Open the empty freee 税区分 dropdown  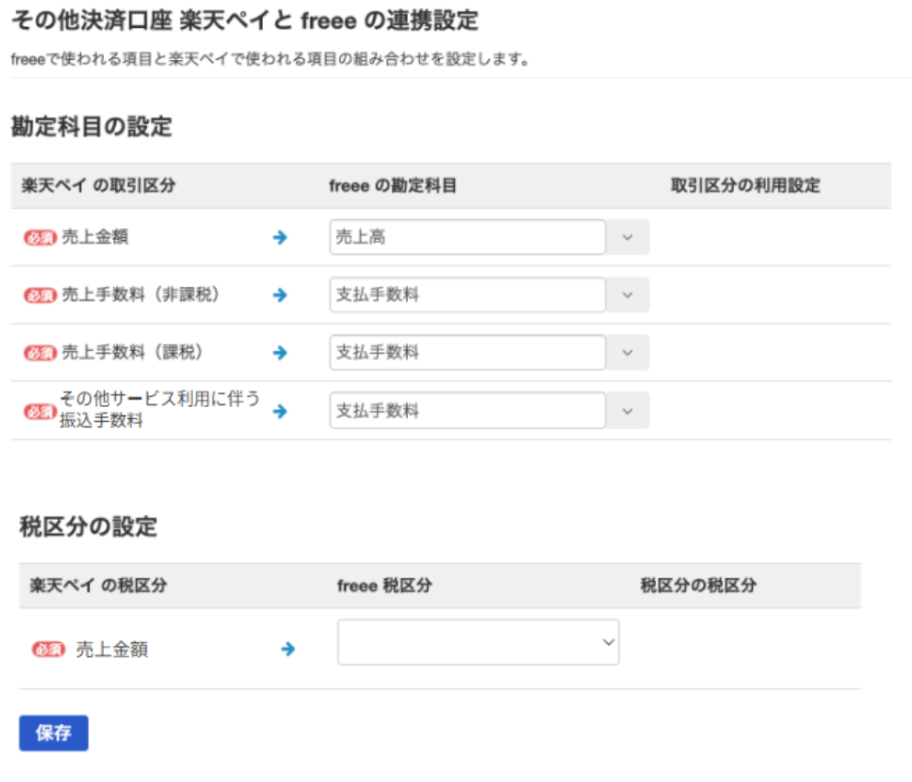477,642
